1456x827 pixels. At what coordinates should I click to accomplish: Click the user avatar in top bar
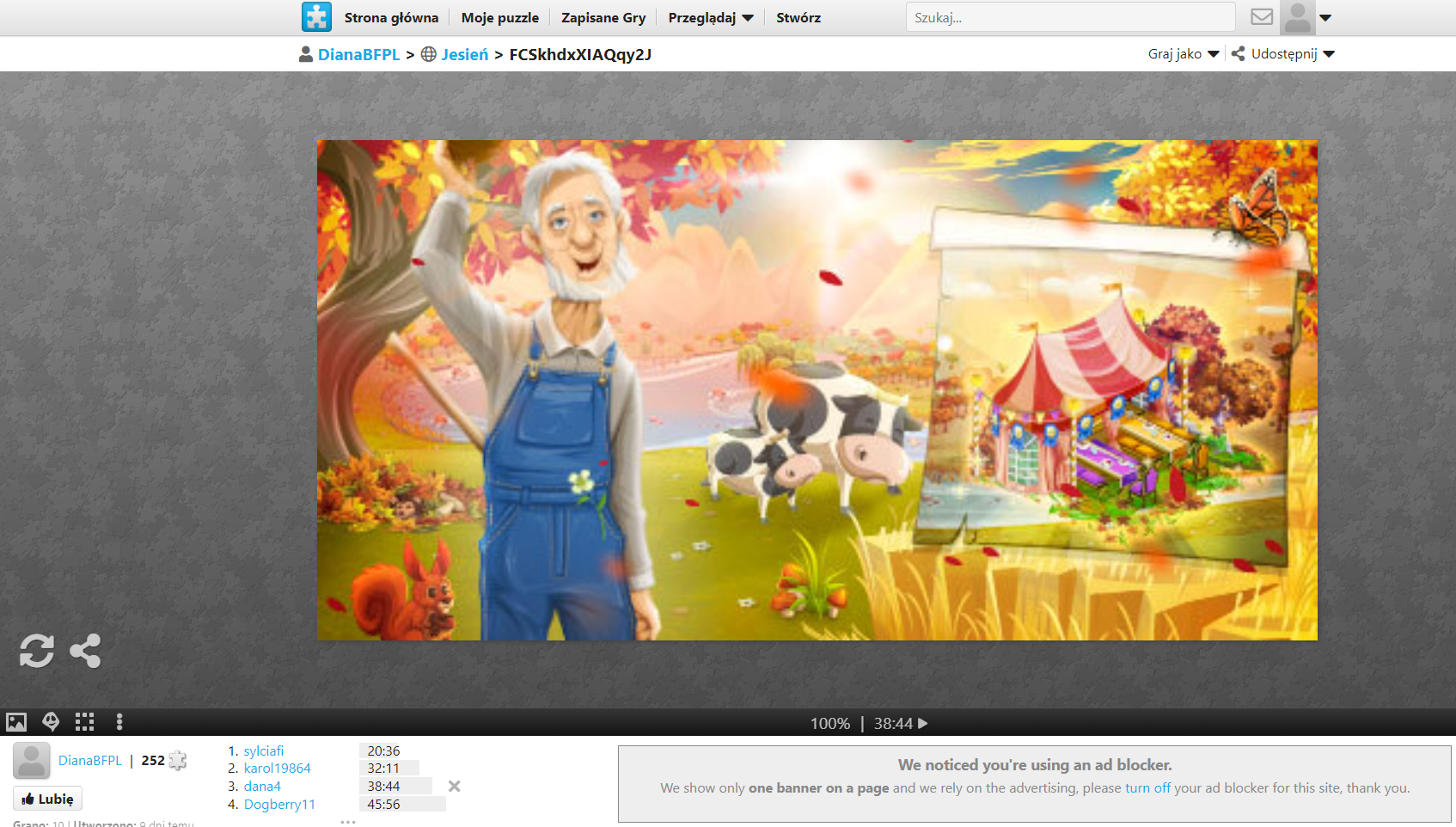[1297, 17]
